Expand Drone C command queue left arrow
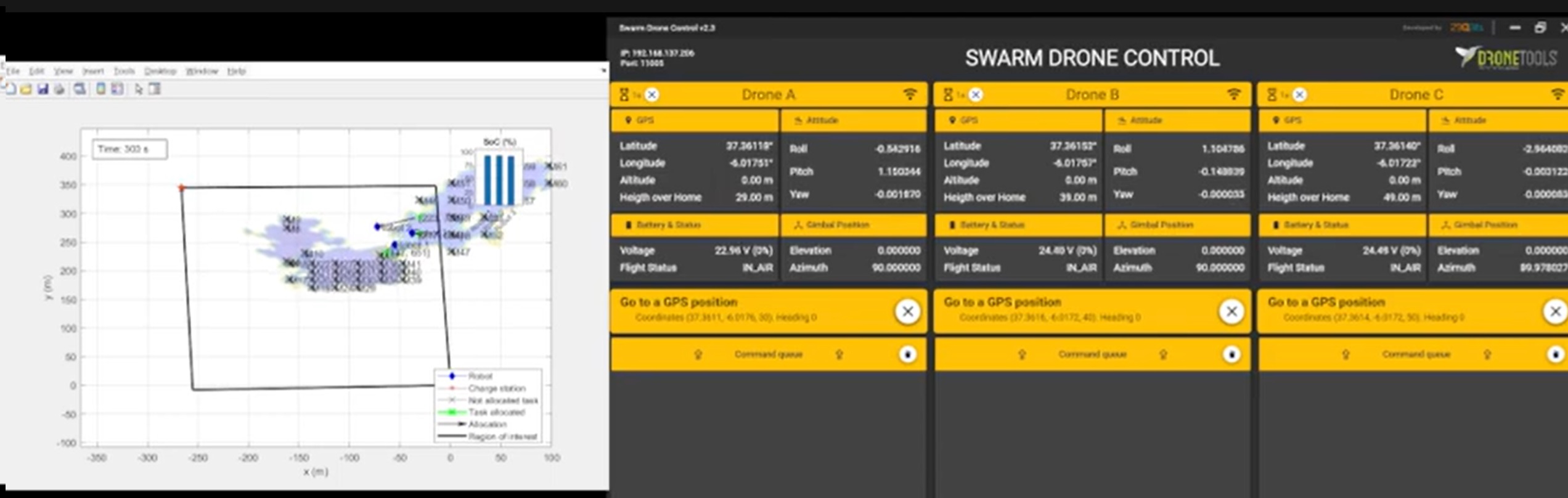The height and width of the screenshot is (498, 1568). [1345, 354]
